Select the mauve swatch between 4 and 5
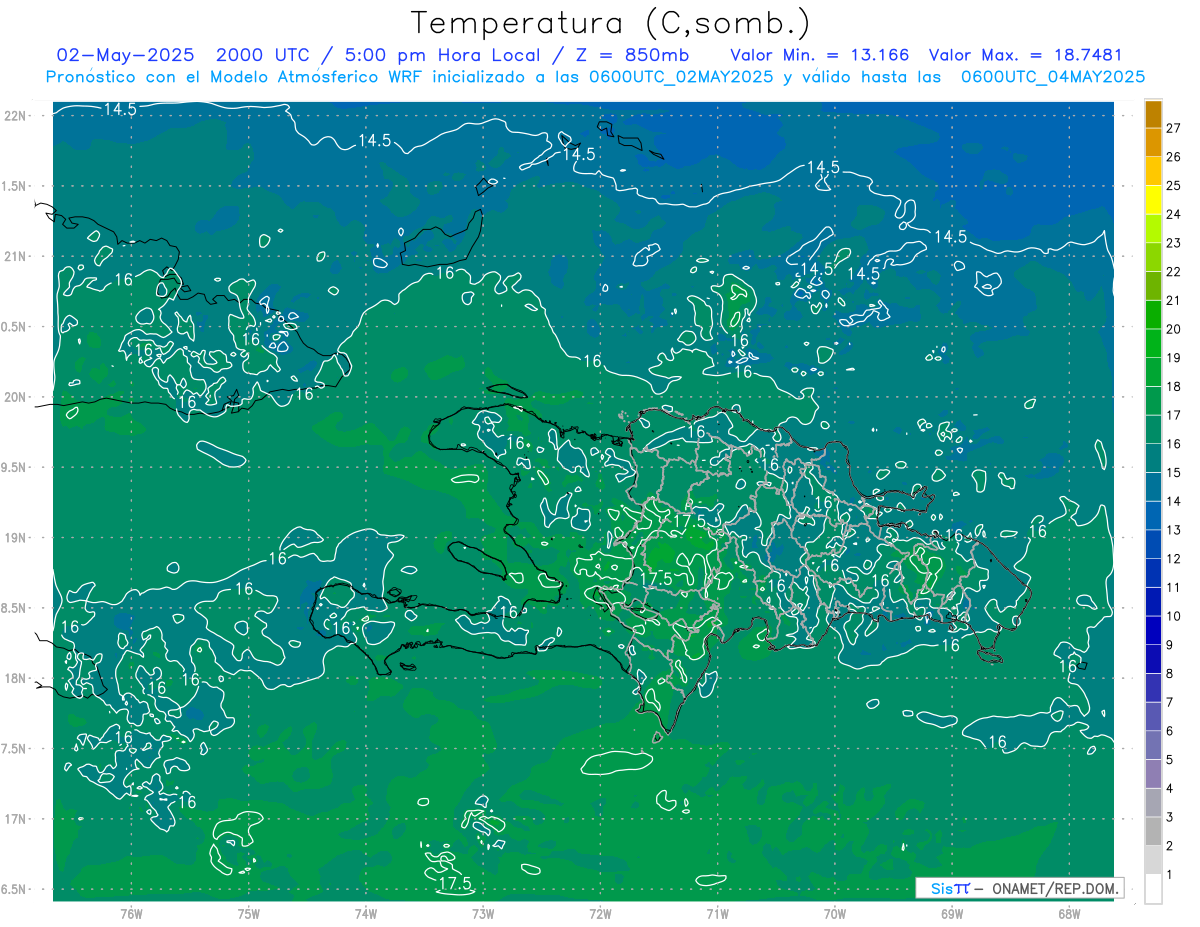Viewport: 1200px width, 927px height. click(x=1153, y=774)
